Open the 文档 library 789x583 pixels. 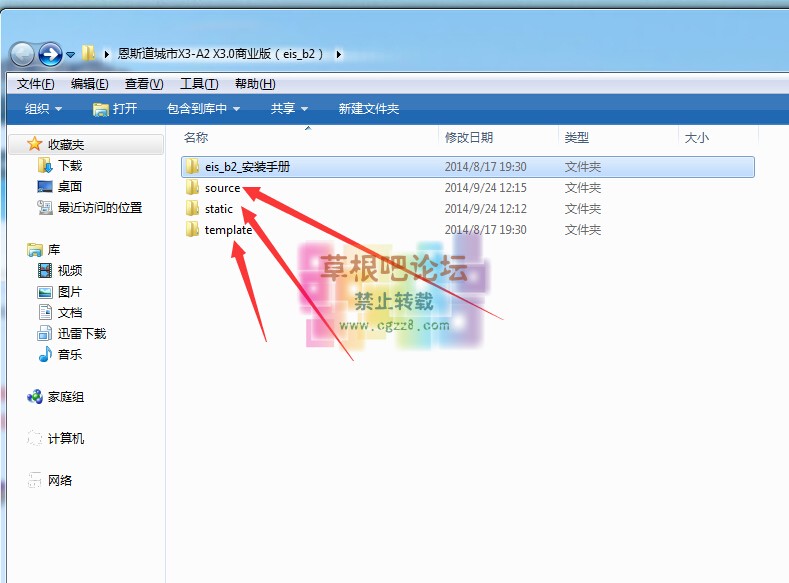[69, 312]
